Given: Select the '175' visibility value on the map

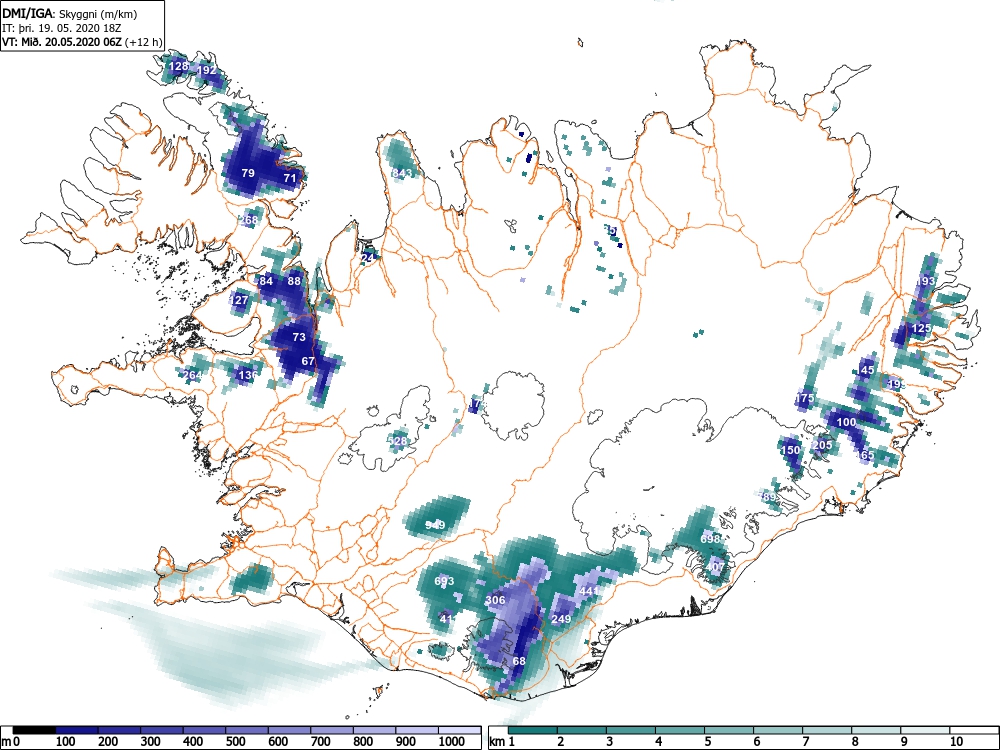Looking at the screenshot, I should (x=805, y=398).
